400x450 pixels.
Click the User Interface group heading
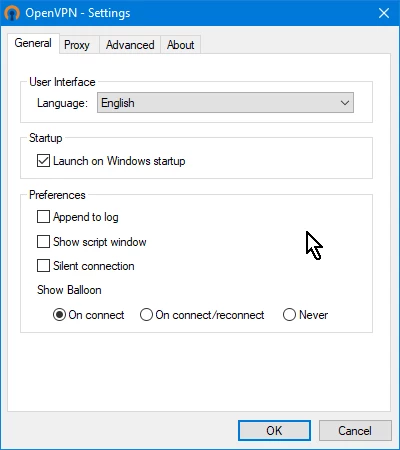point(62,82)
